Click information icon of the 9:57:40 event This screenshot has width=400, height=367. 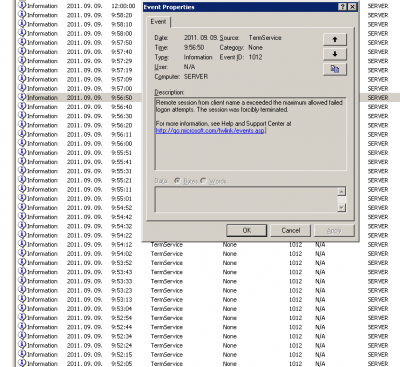(x=22, y=51)
